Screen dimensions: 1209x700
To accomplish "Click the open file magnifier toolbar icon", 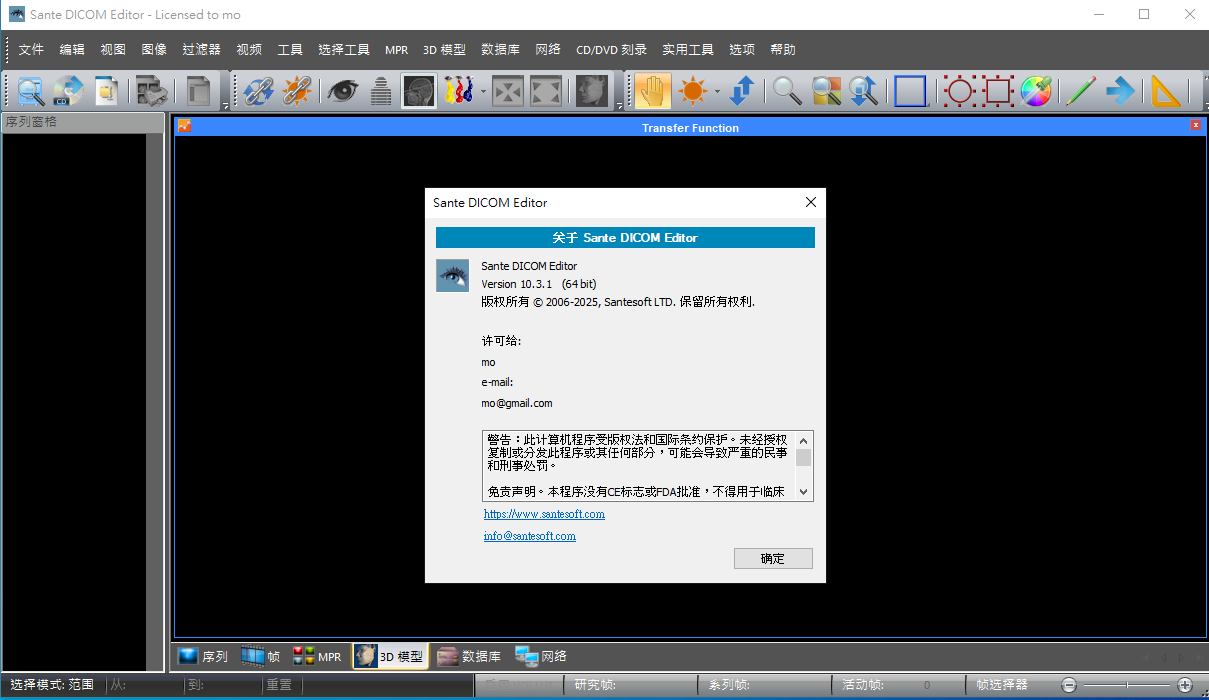I will tap(31, 91).
